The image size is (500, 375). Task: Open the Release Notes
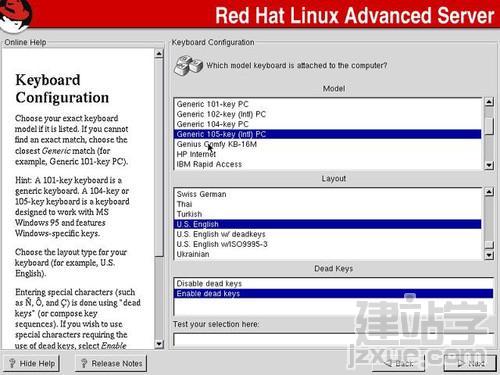coord(111,363)
